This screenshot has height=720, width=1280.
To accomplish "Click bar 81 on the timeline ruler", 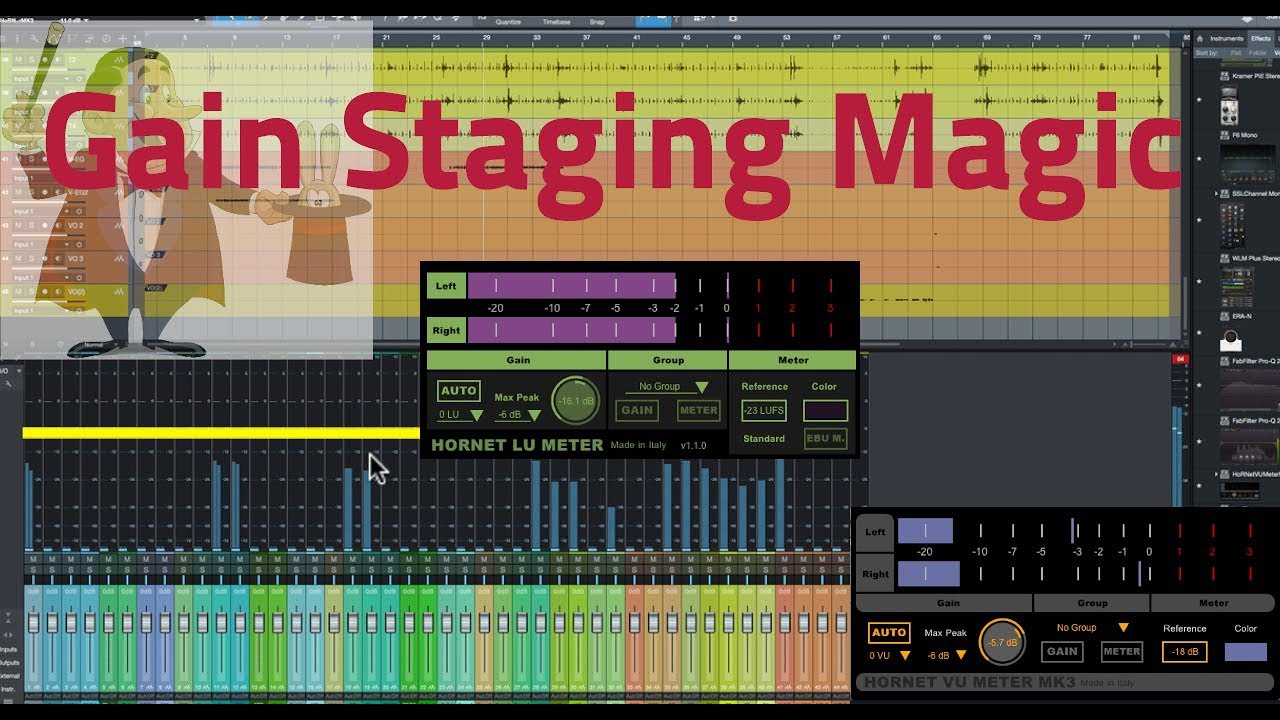I will [x=1137, y=38].
